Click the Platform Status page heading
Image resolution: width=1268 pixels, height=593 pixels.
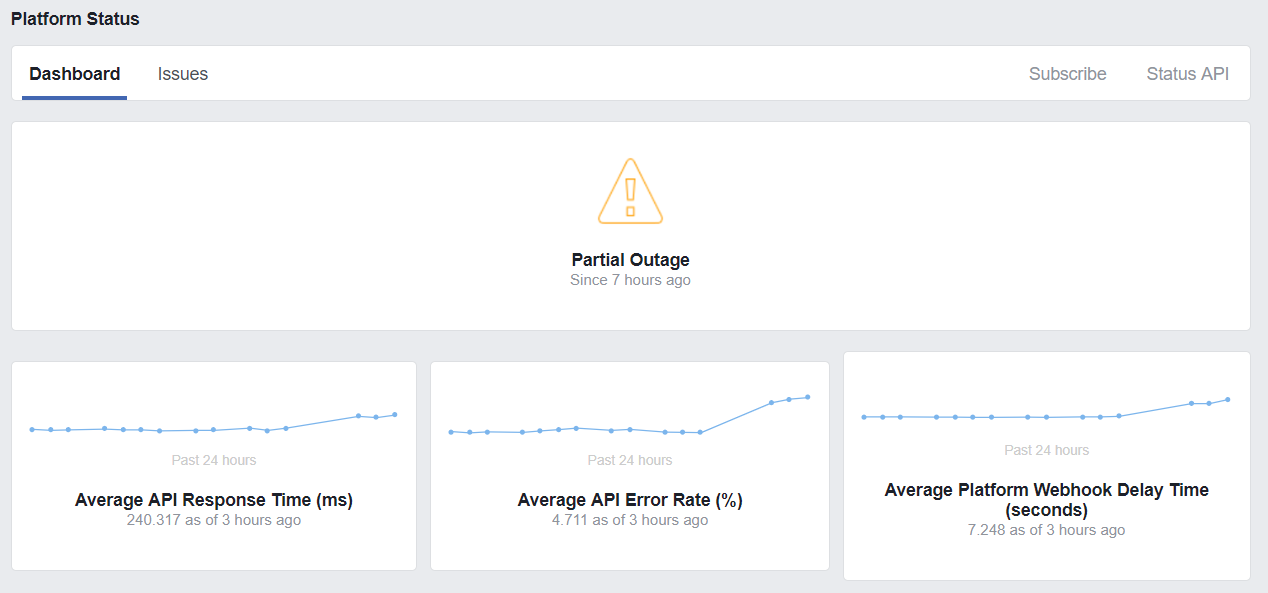coord(75,19)
